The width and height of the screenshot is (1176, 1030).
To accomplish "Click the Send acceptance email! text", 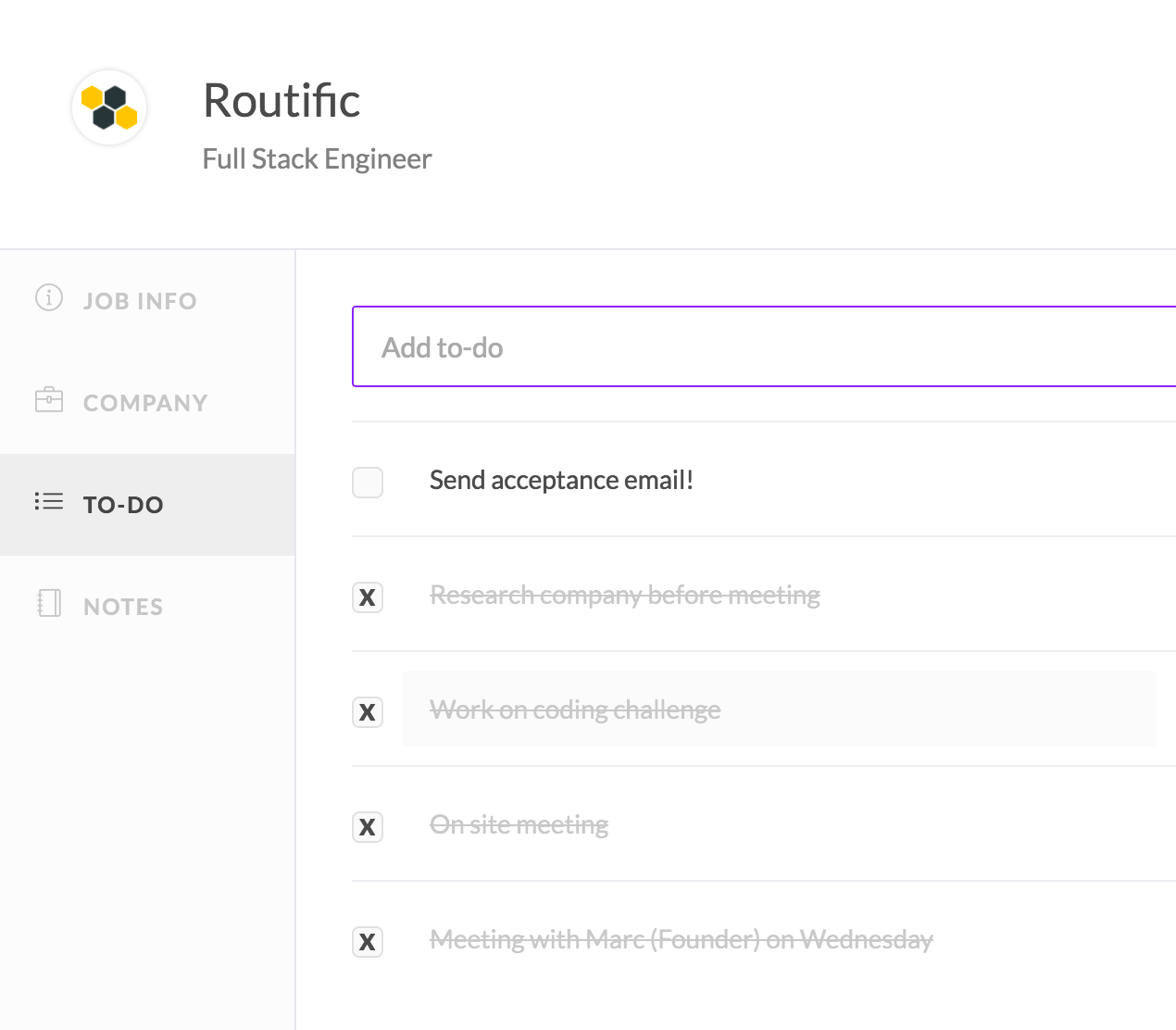I will pos(561,481).
